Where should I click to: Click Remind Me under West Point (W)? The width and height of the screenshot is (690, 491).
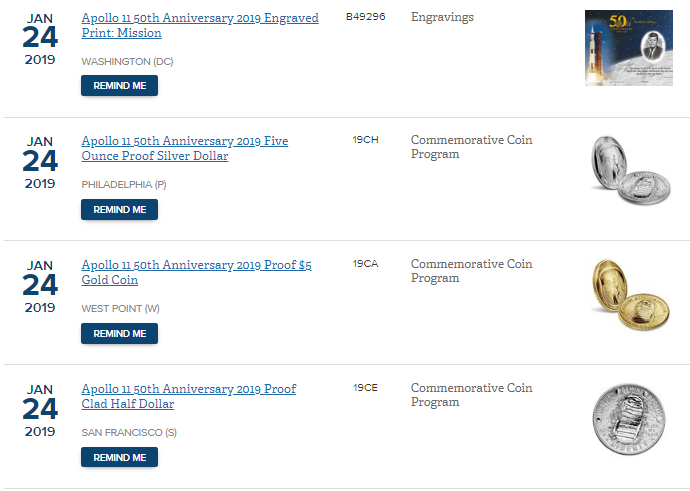[x=119, y=333]
